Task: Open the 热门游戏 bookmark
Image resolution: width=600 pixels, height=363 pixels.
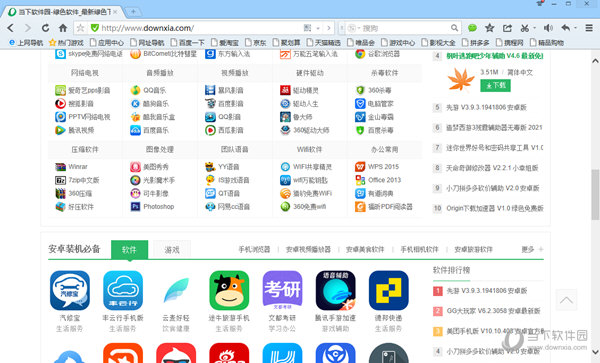Action: pos(66,42)
